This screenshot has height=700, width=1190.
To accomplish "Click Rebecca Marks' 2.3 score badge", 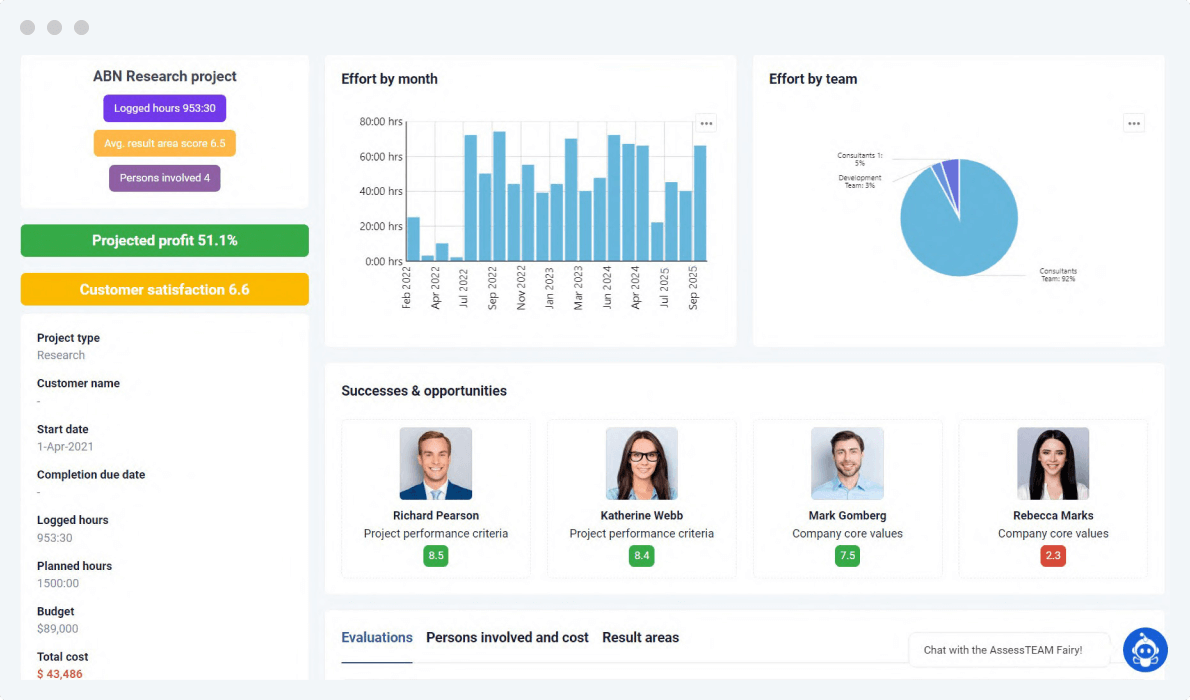I will tap(1052, 555).
